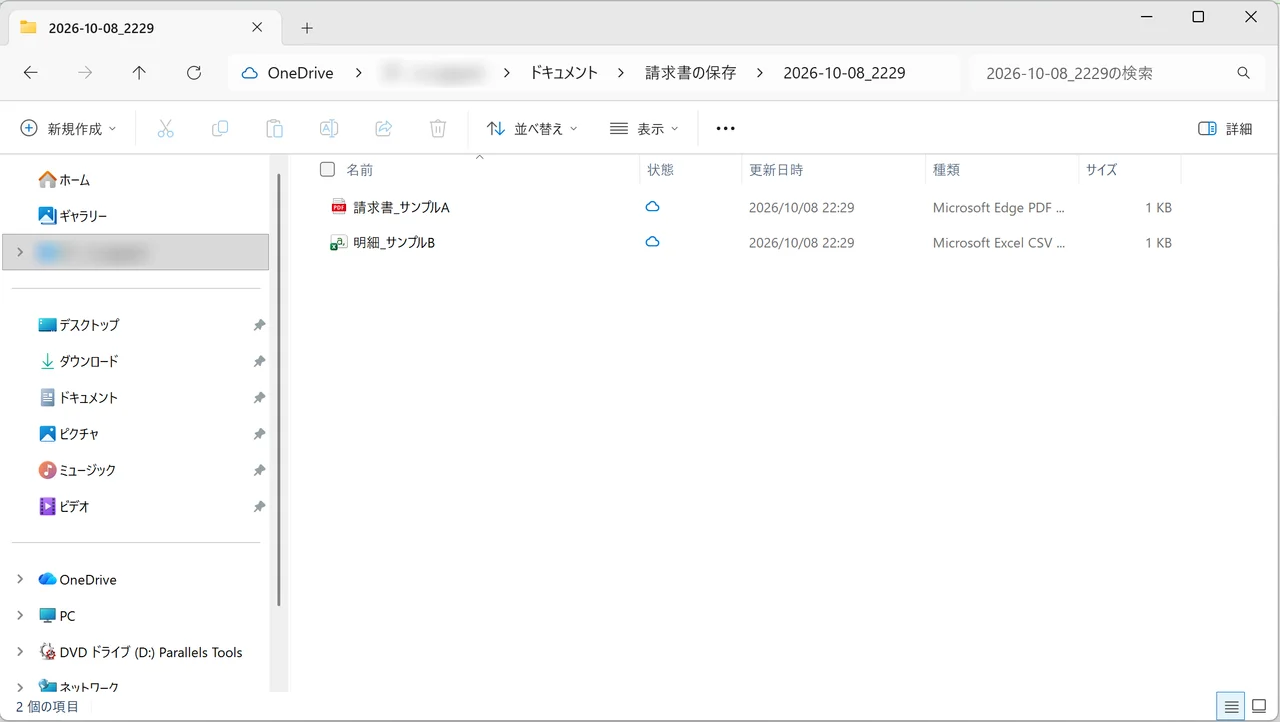
Task: Switch to large thumbnails view icon
Action: [x=1259, y=707]
